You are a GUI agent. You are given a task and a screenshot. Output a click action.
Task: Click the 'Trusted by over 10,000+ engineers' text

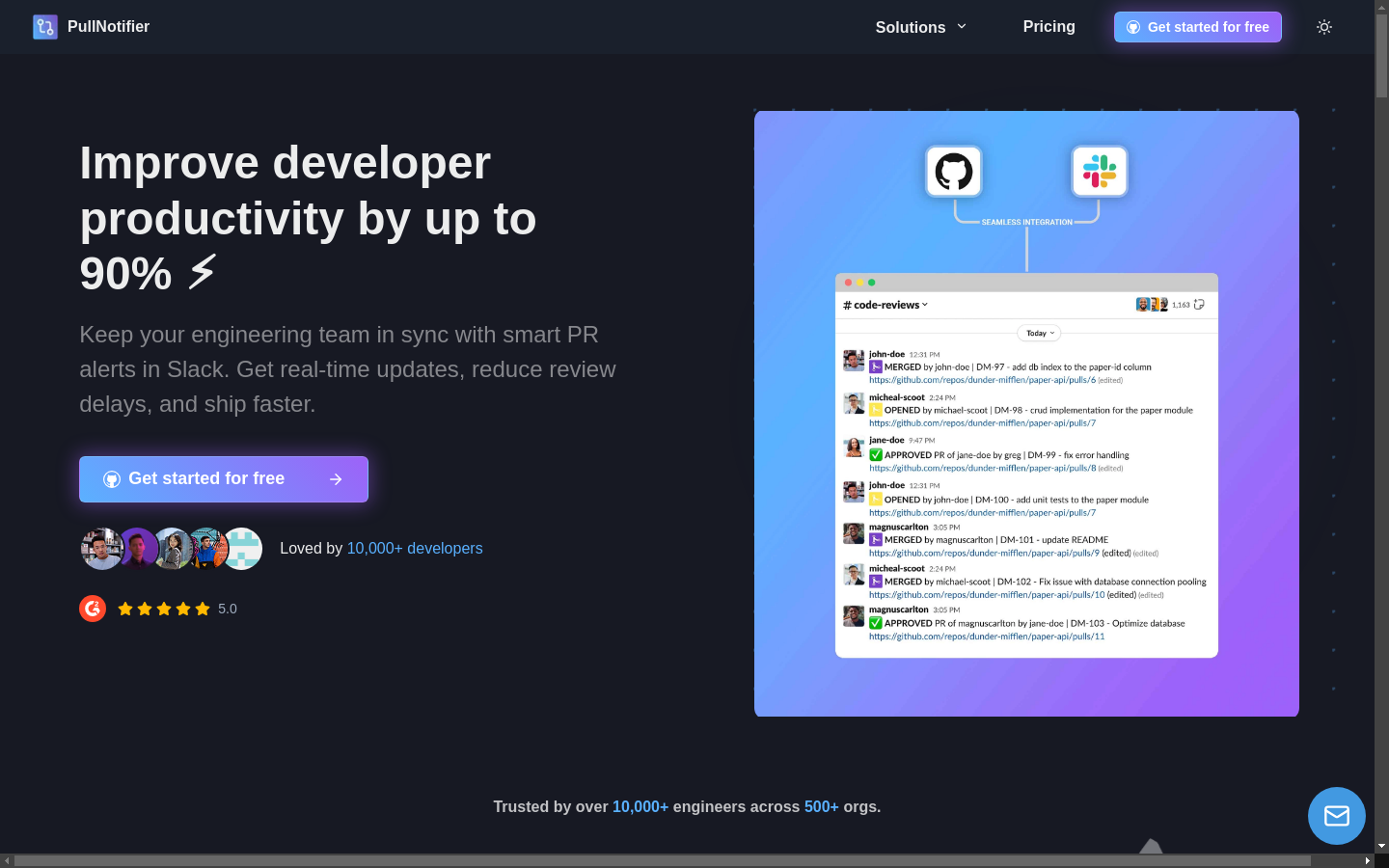[687, 806]
